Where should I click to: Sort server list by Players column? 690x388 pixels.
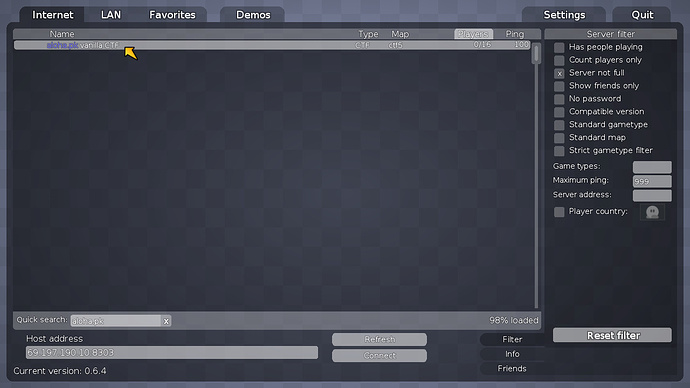[473, 34]
